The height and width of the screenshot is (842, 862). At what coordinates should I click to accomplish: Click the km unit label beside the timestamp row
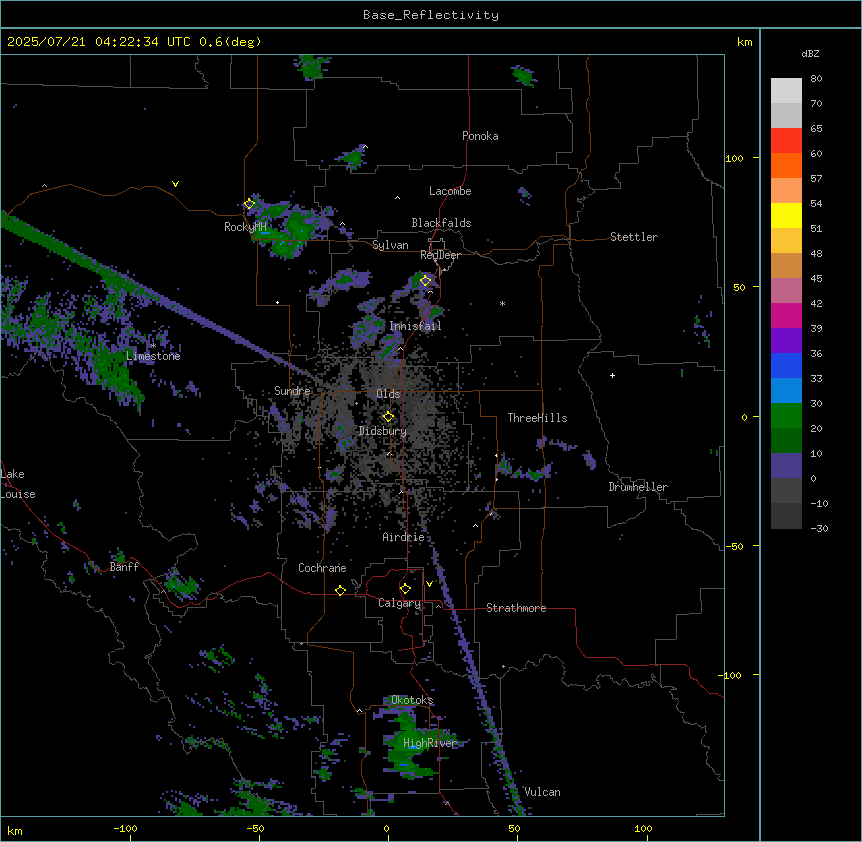(x=745, y=42)
